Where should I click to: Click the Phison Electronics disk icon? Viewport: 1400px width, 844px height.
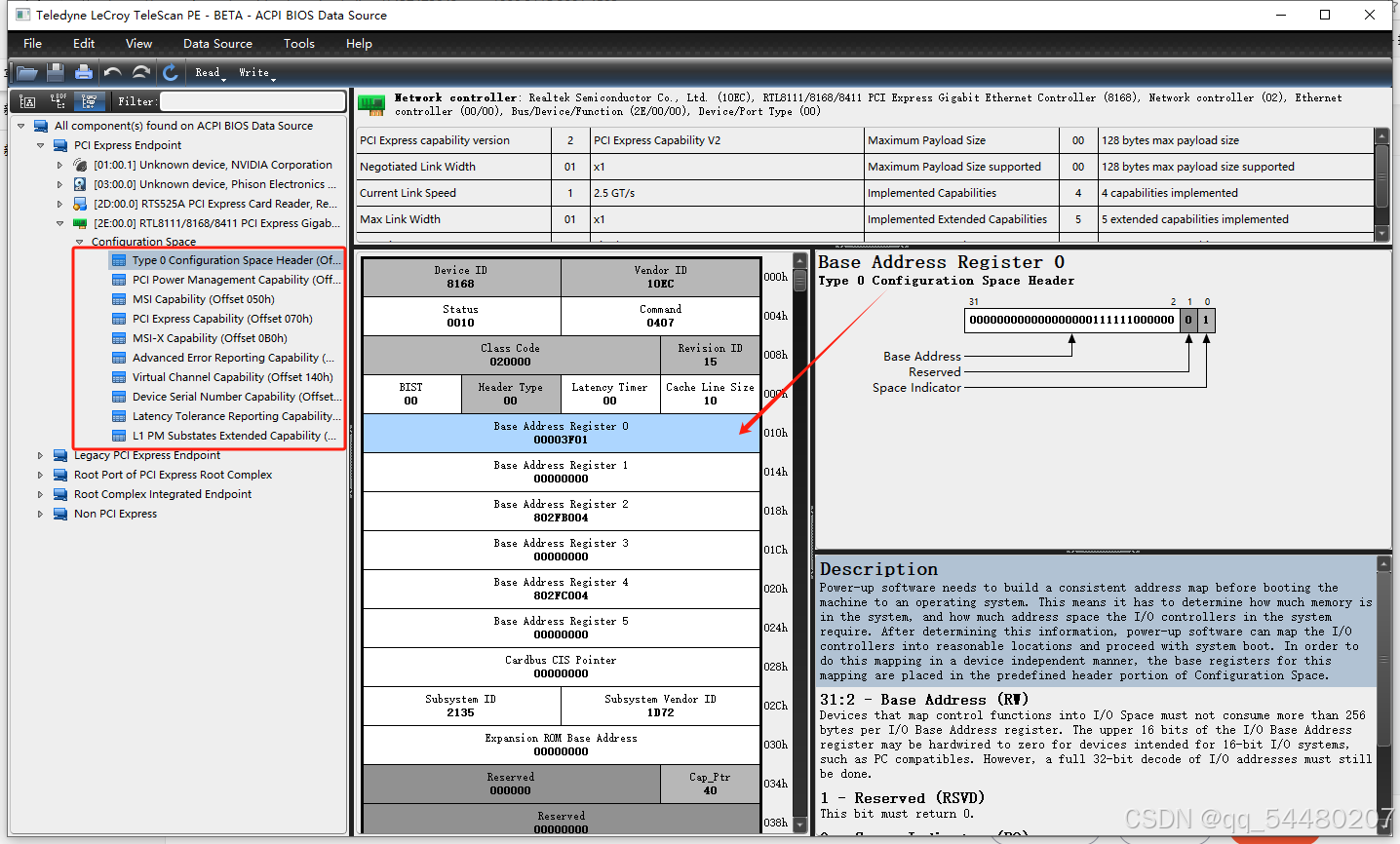[80, 184]
